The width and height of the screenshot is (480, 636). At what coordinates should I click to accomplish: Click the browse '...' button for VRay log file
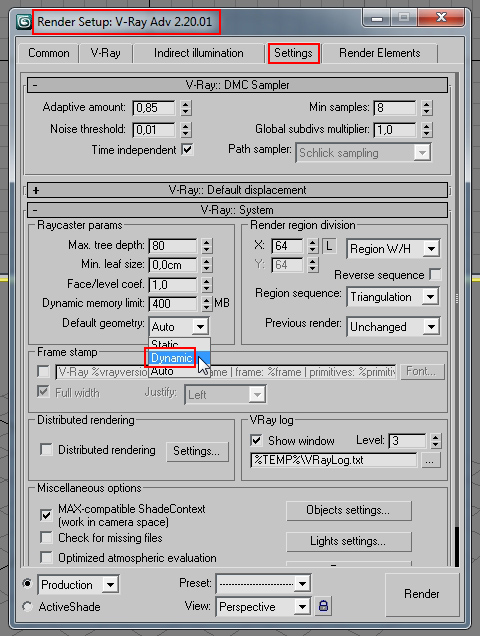coord(430,461)
